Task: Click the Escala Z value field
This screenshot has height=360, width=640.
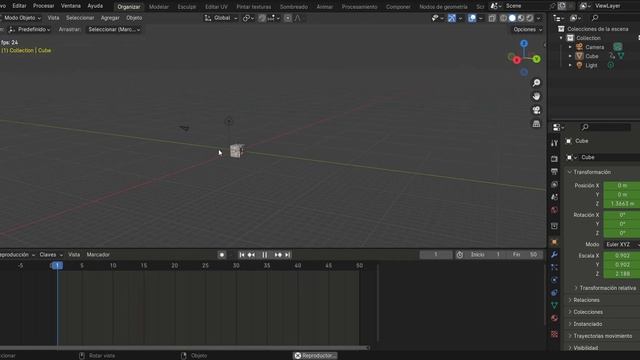Action: pos(622,274)
